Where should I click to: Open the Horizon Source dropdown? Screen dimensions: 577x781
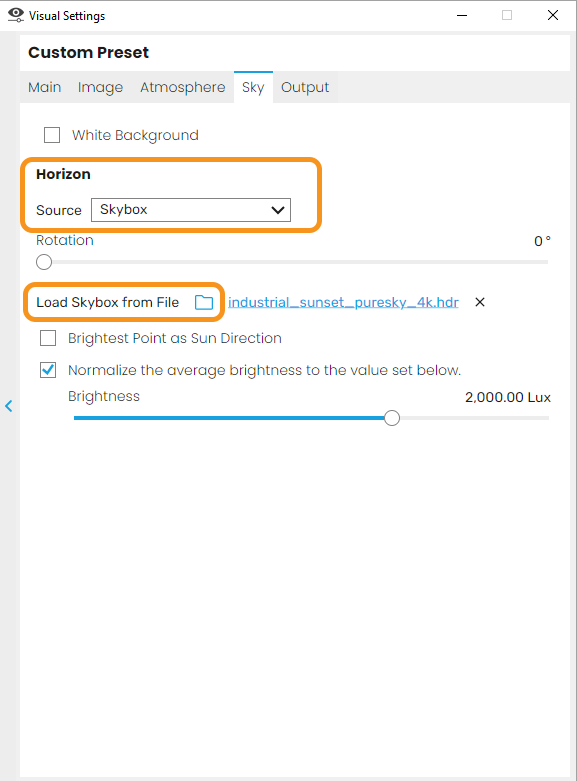click(191, 210)
